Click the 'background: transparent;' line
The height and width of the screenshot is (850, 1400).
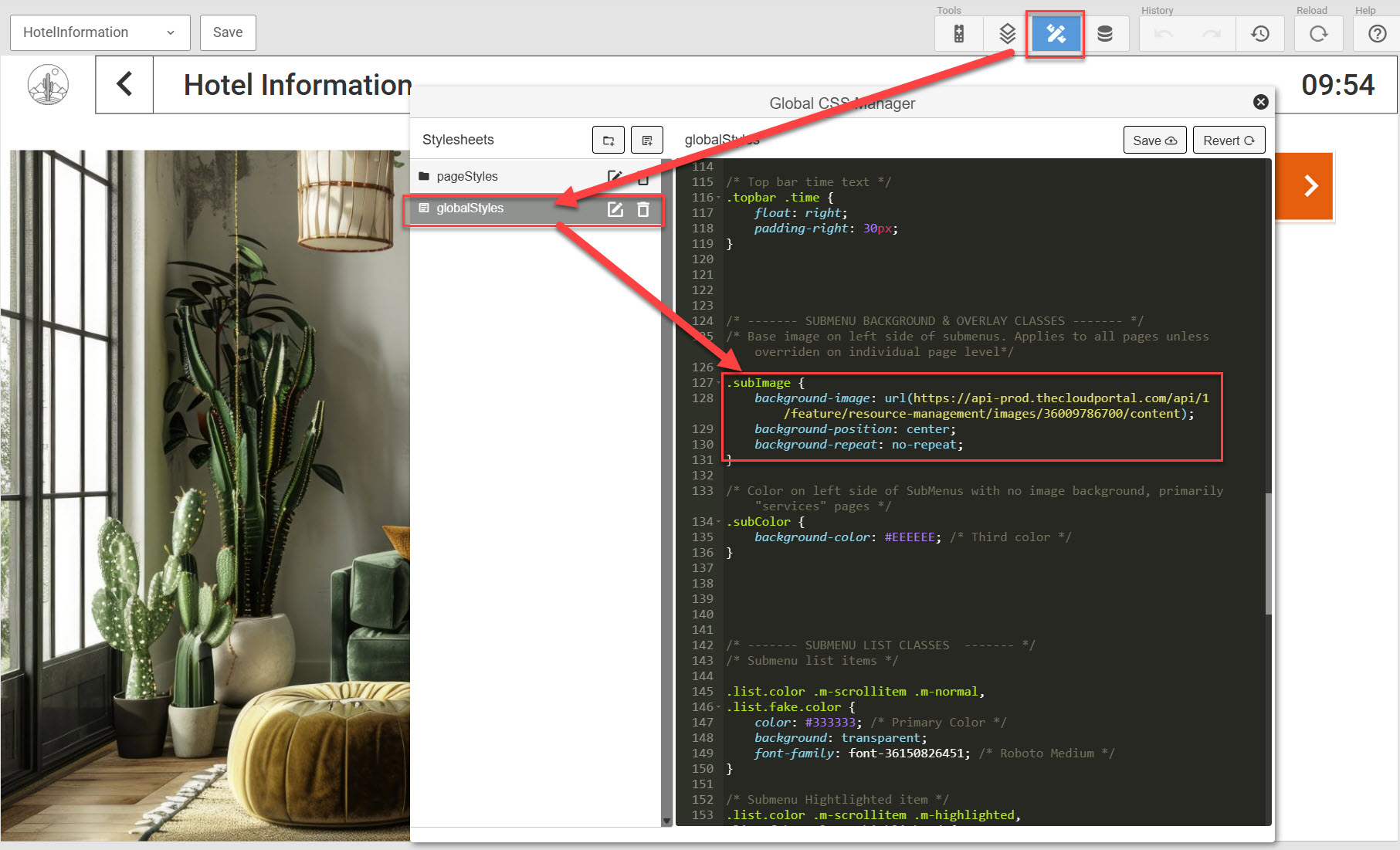click(840, 738)
